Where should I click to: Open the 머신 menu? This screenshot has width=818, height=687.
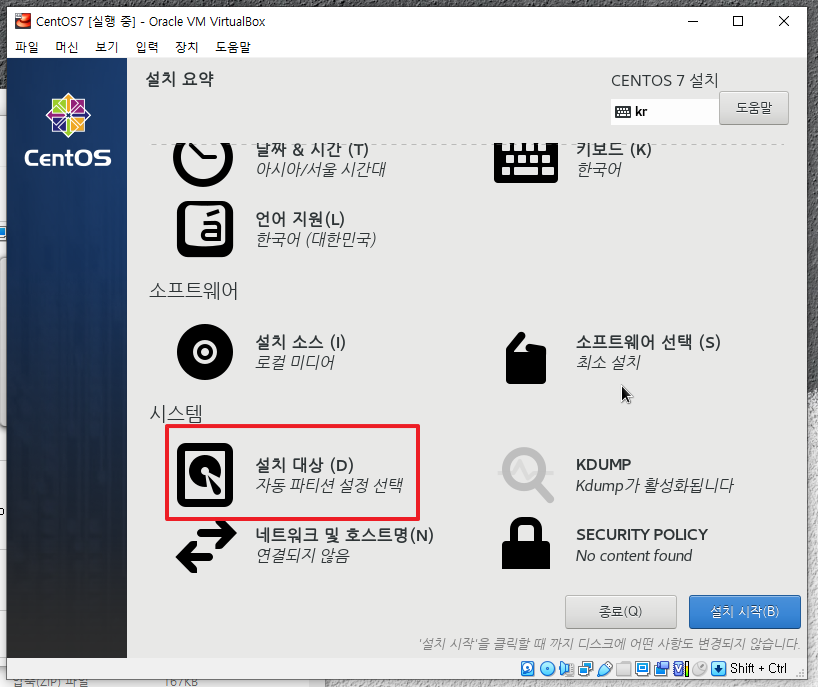pyautogui.click(x=67, y=47)
